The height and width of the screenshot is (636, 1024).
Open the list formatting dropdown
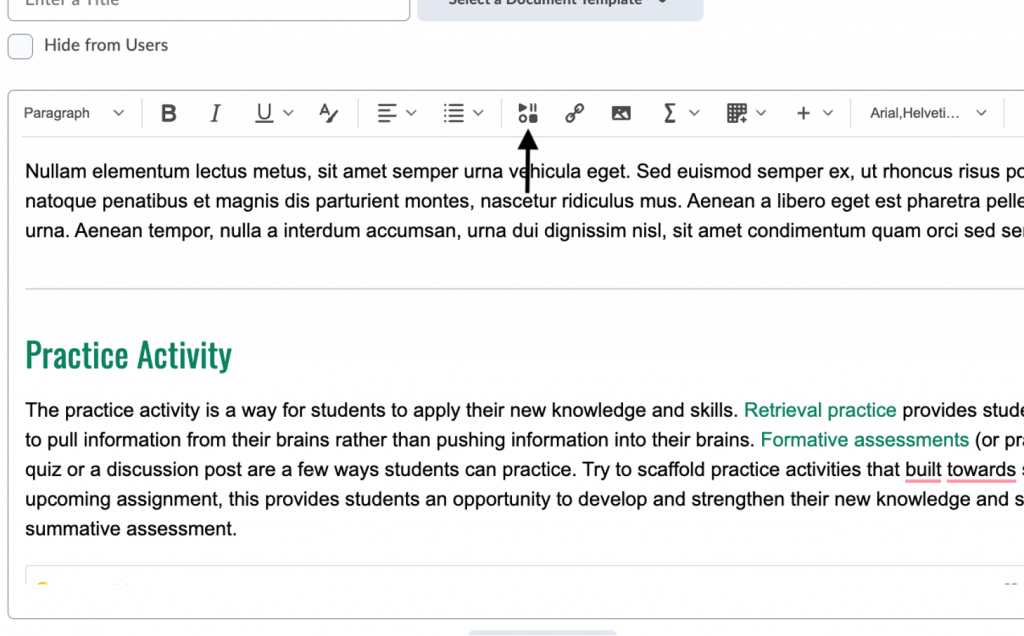(x=463, y=112)
